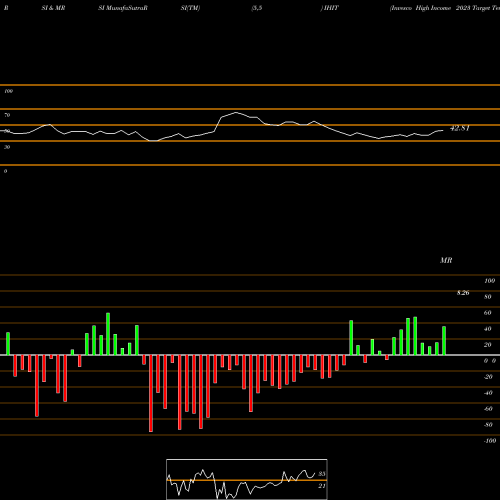Click the MR axis label -100
This screenshot has width=500, height=500.
click(490, 441)
